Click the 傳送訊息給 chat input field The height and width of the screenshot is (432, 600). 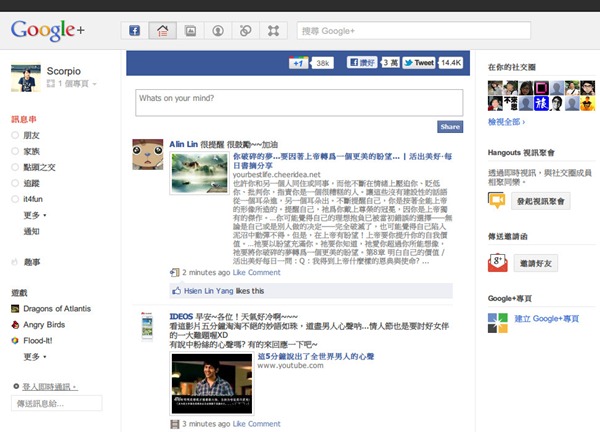(x=57, y=403)
